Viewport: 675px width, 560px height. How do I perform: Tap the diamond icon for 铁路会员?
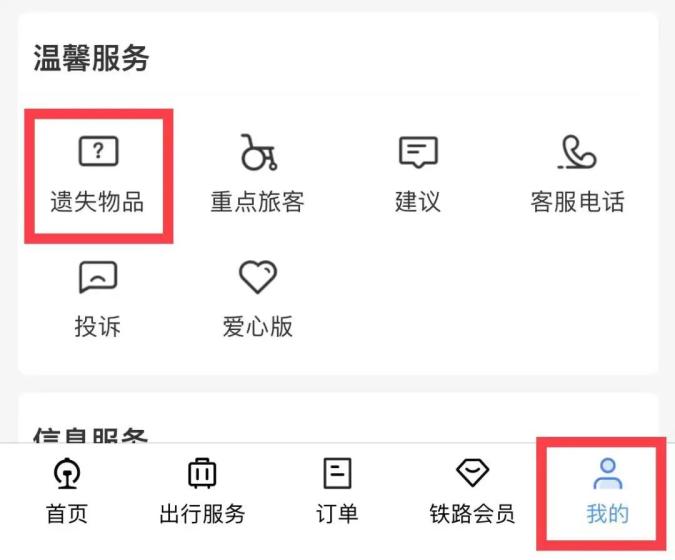coord(472,473)
